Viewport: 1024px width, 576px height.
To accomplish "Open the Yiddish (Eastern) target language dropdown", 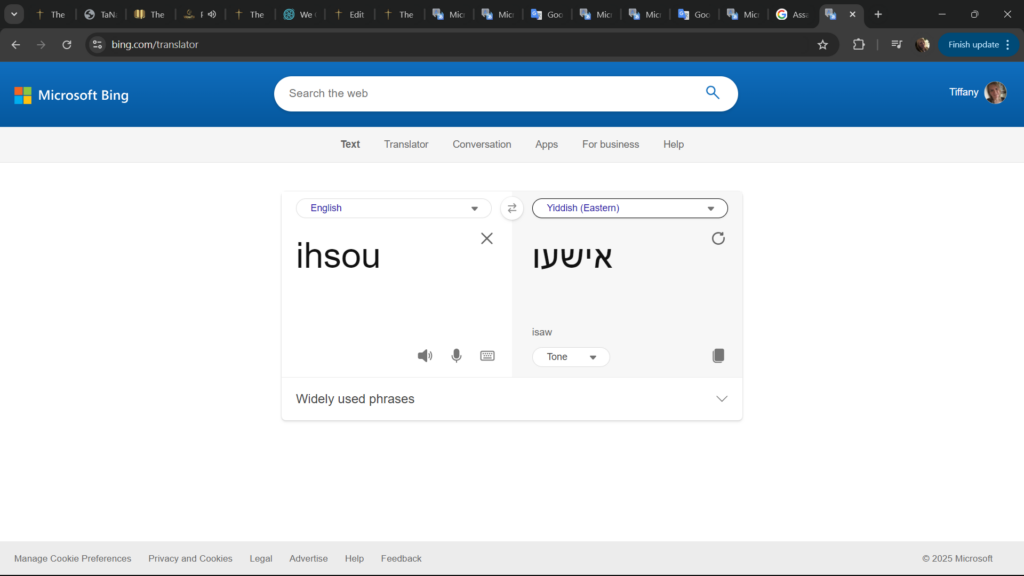I will pos(629,208).
